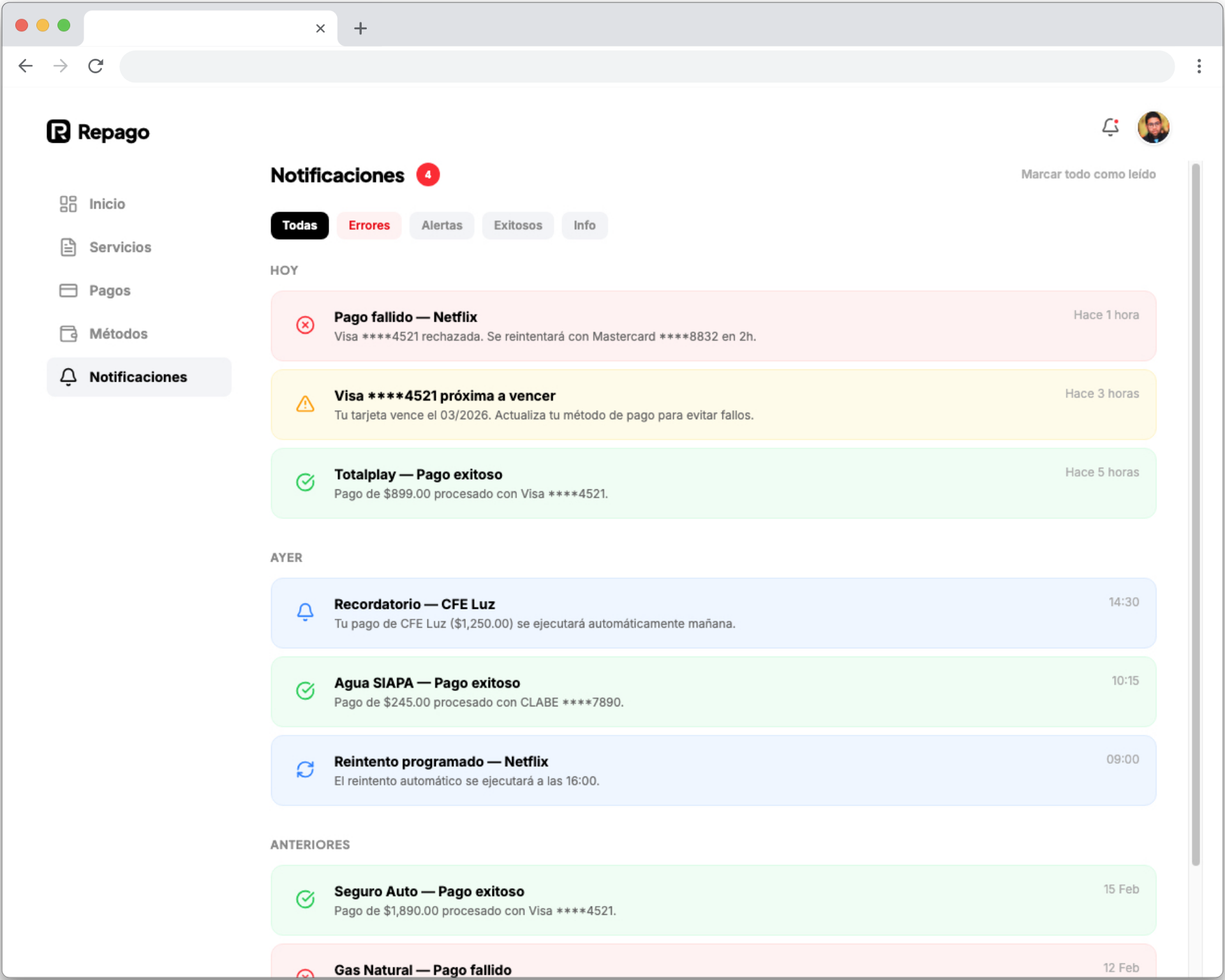Click Marcar todo como leído
Screen dimensions: 1225x980
tap(1088, 174)
